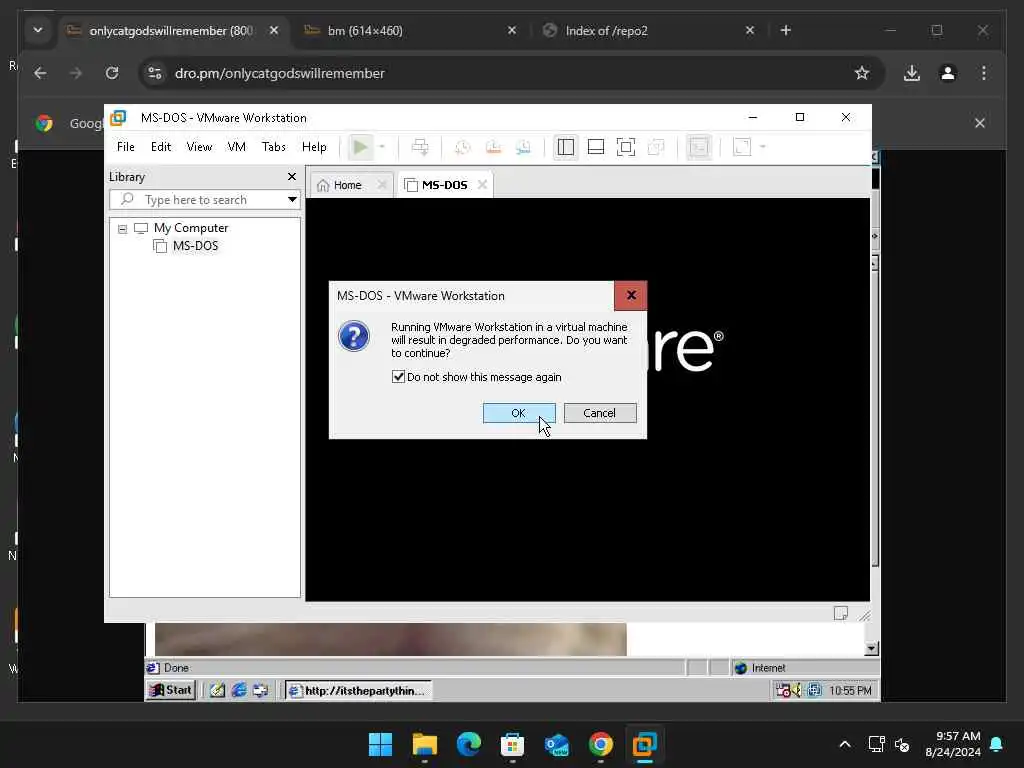Open Outlook from taskbar
The height and width of the screenshot is (768, 1024).
pyautogui.click(x=556, y=744)
